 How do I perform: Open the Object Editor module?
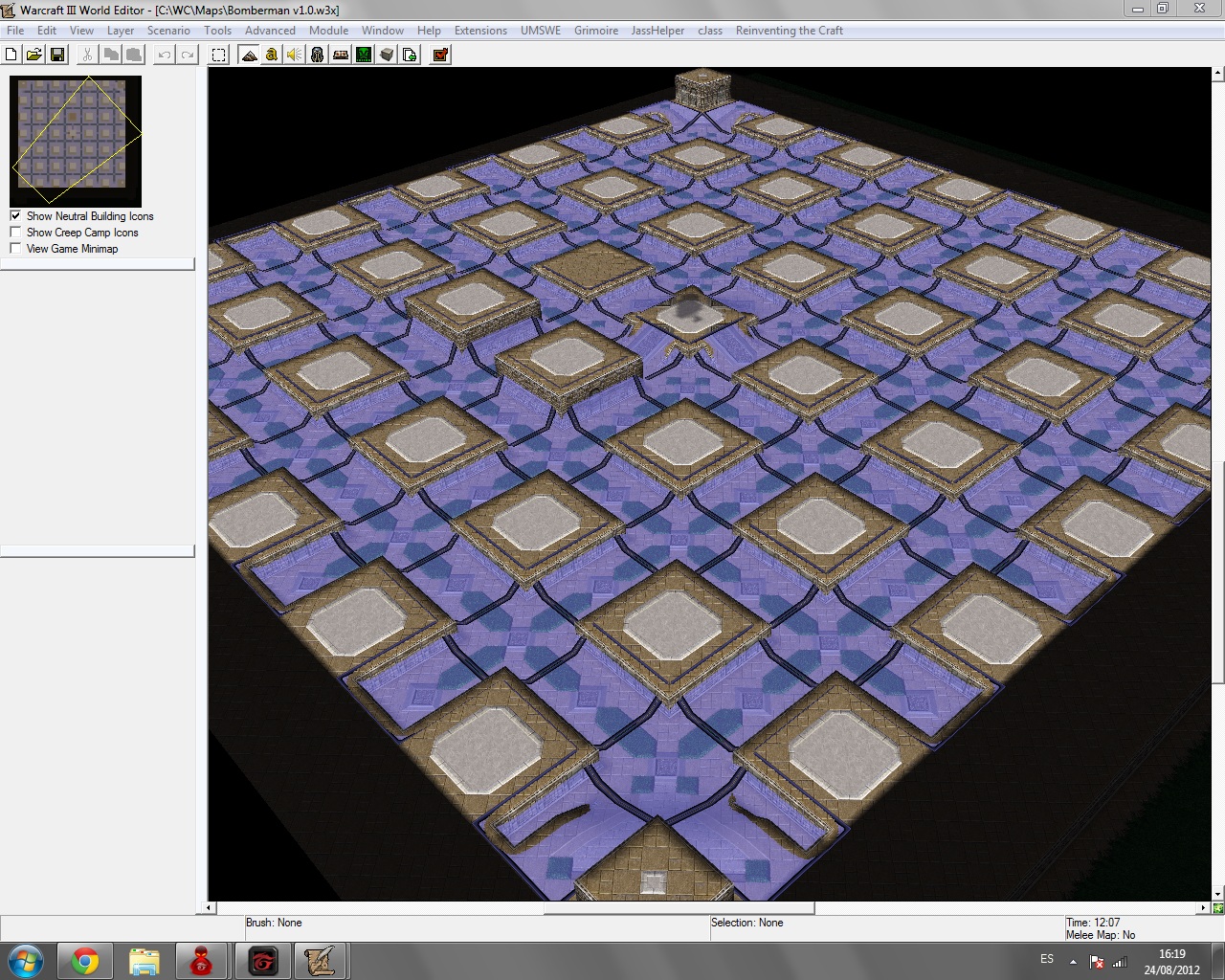tap(318, 55)
